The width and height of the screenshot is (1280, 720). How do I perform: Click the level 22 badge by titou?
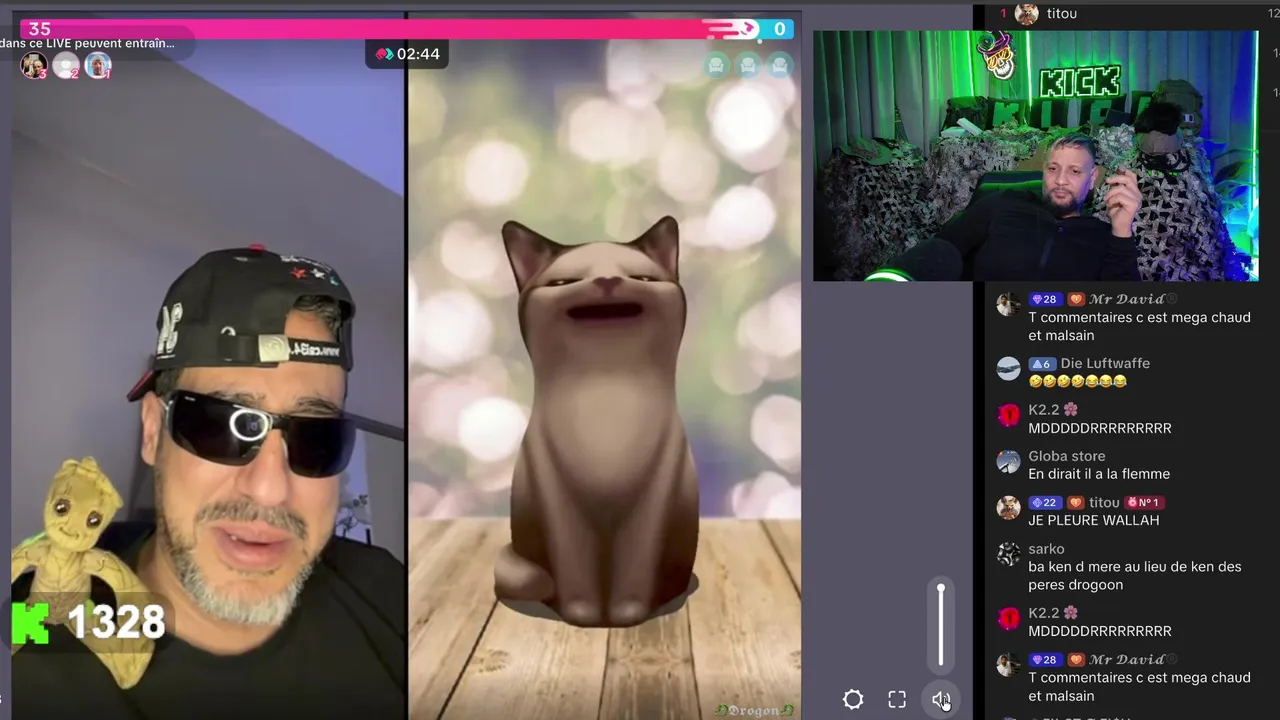pyautogui.click(x=1044, y=503)
